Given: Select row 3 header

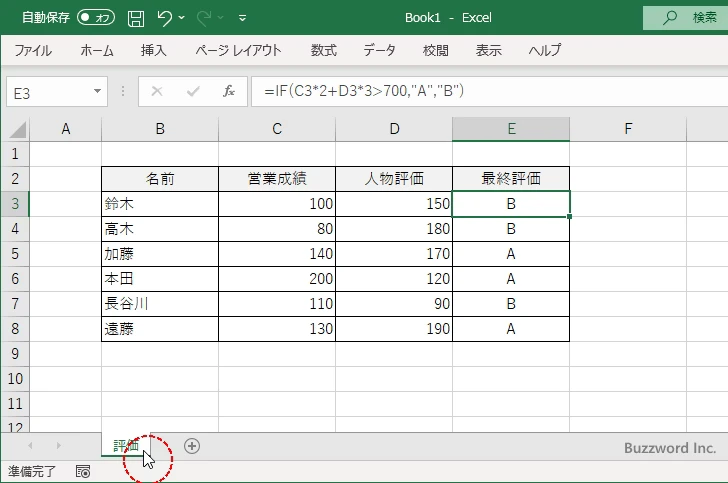Looking at the screenshot, I should [15, 204].
